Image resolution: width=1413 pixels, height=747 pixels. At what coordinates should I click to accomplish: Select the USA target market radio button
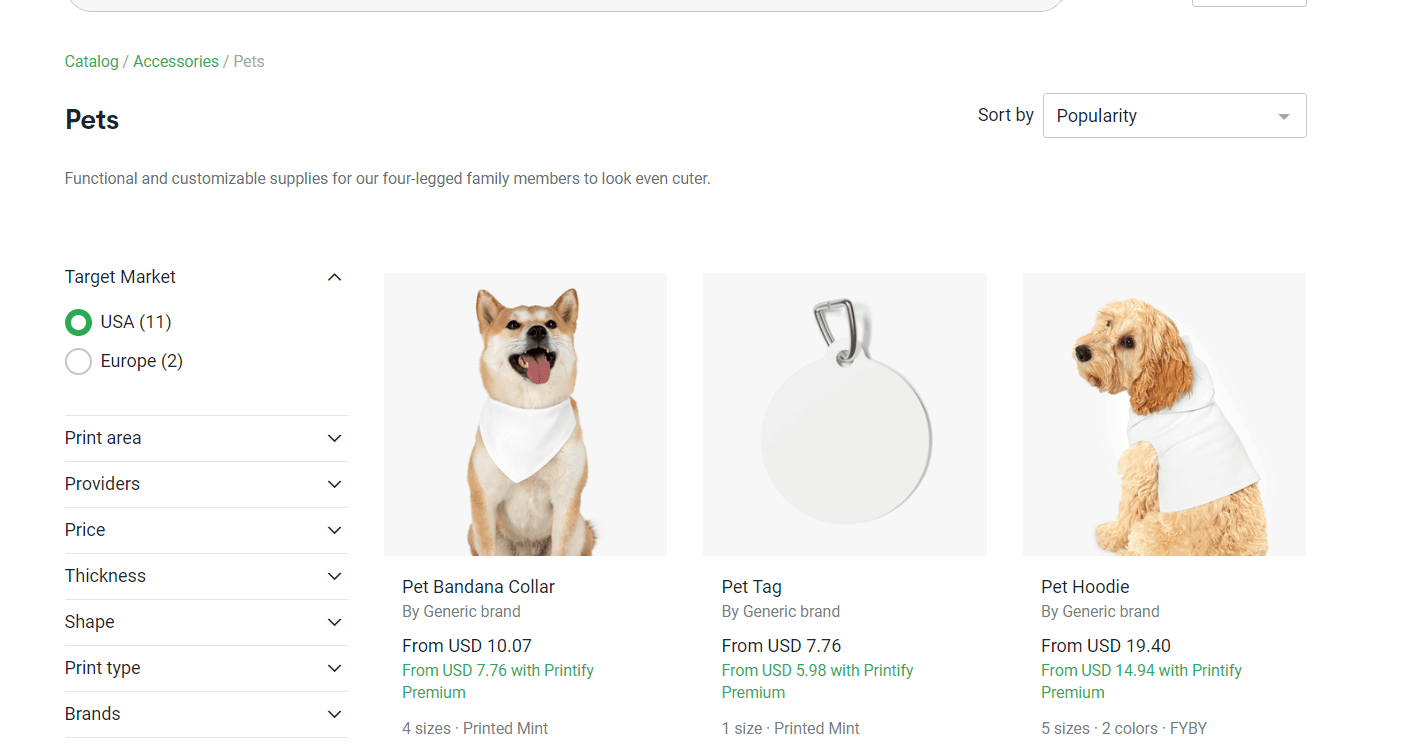(x=78, y=322)
